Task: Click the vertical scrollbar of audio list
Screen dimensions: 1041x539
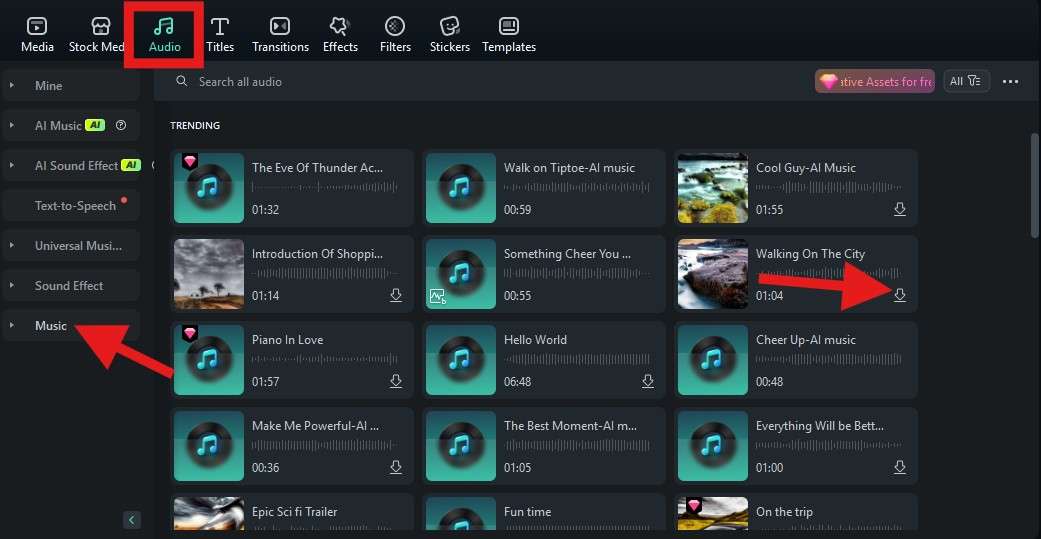Action: pos(1034,185)
